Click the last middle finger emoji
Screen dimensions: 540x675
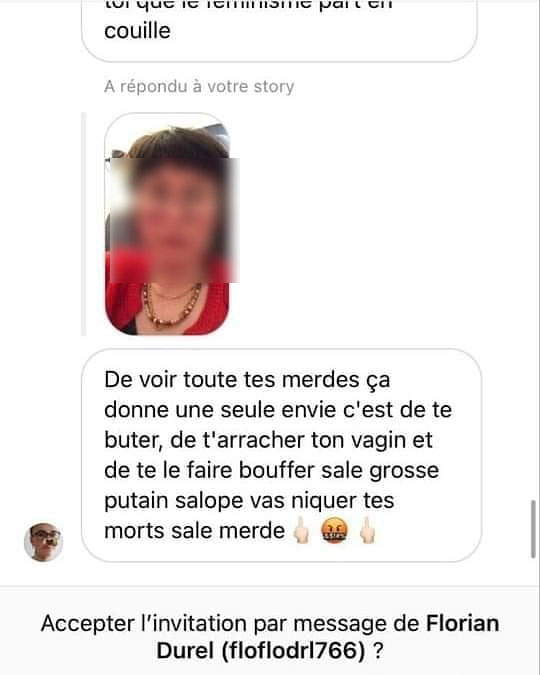367,531
